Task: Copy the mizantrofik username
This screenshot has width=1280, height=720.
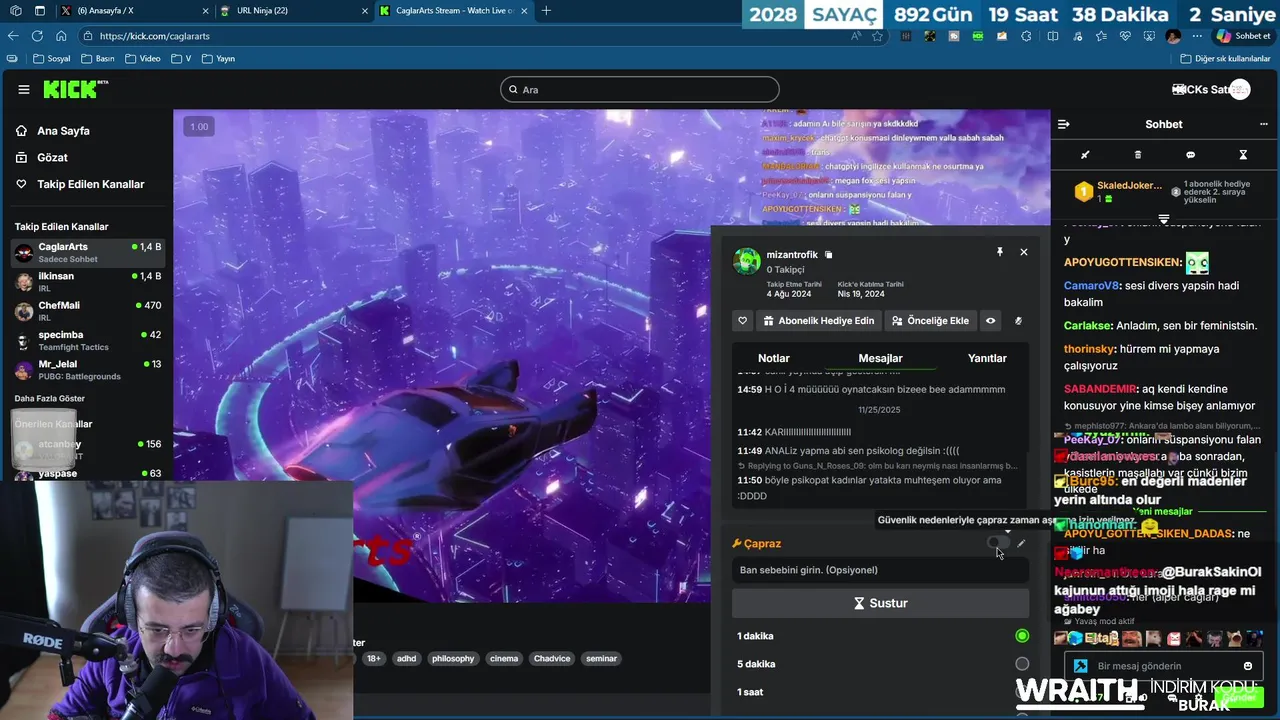Action: pyautogui.click(x=828, y=255)
